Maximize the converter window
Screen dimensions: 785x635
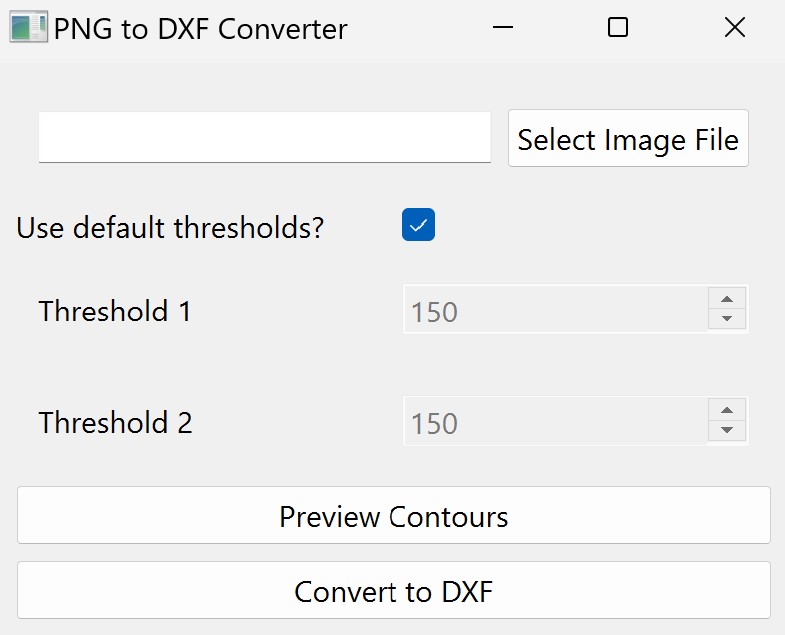618,28
